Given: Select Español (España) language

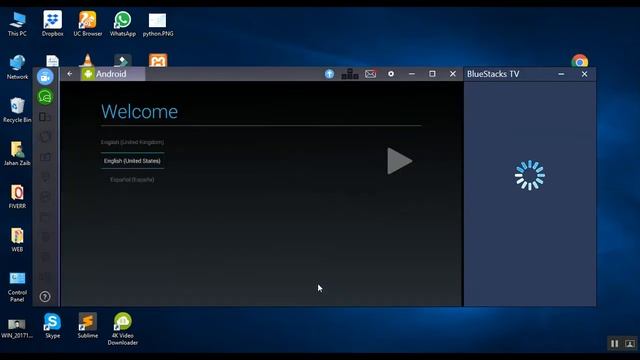Looking at the screenshot, I should pyautogui.click(x=132, y=180).
